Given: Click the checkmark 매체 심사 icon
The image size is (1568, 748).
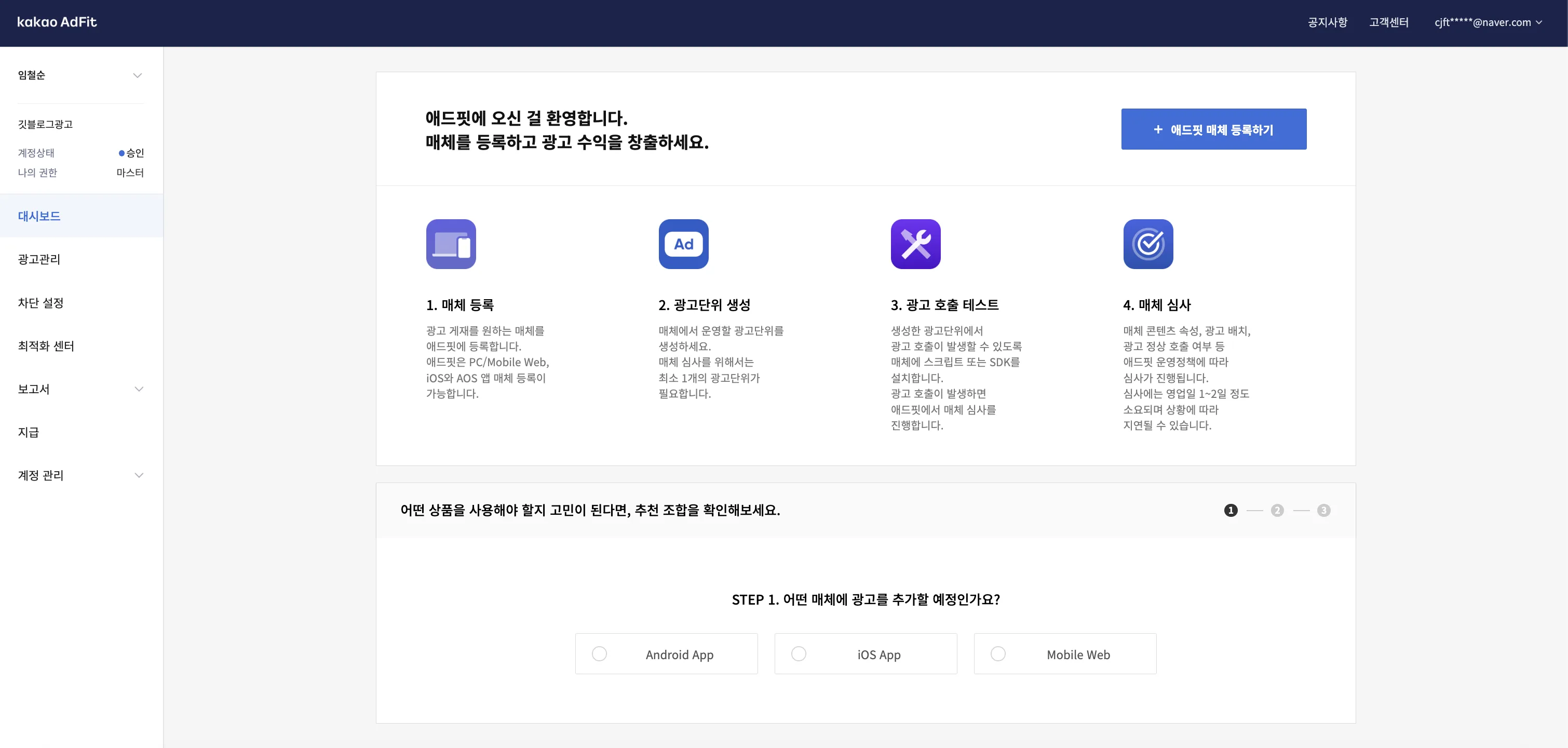Looking at the screenshot, I should [1148, 244].
